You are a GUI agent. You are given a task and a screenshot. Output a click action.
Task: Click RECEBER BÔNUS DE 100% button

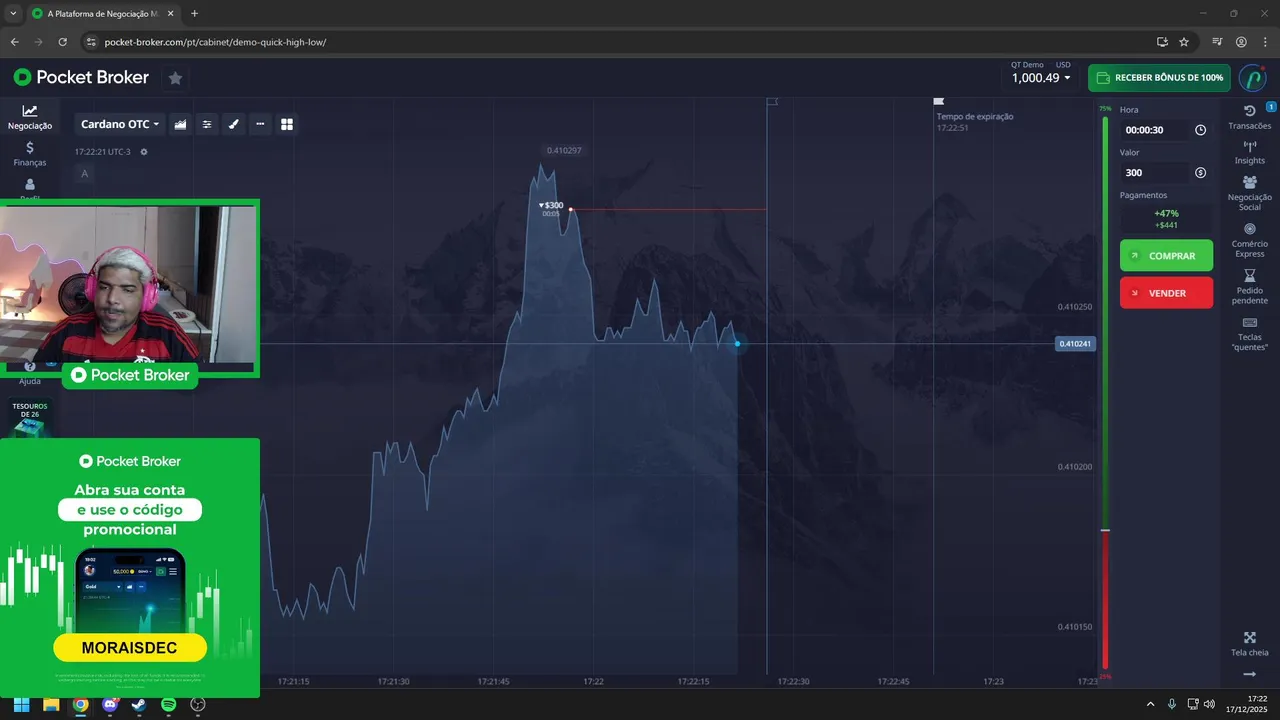coord(1159,78)
